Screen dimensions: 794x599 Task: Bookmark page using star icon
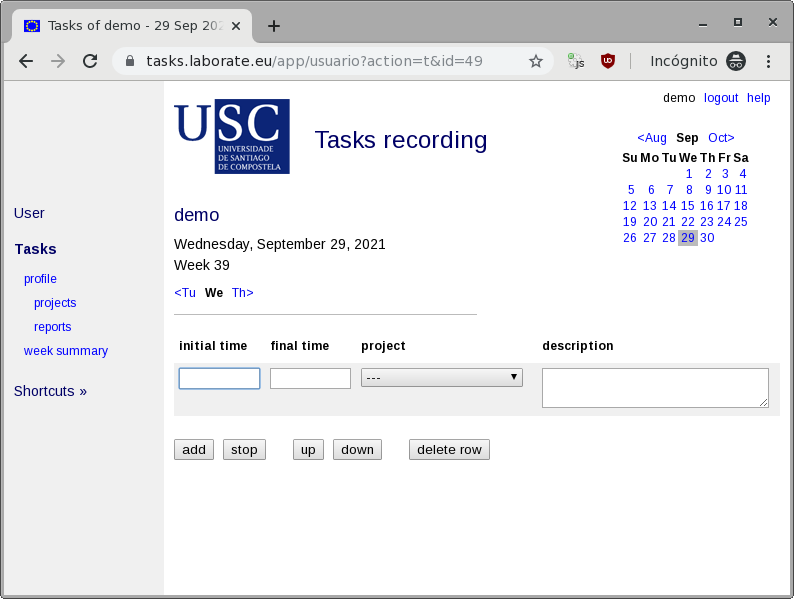coord(536,61)
